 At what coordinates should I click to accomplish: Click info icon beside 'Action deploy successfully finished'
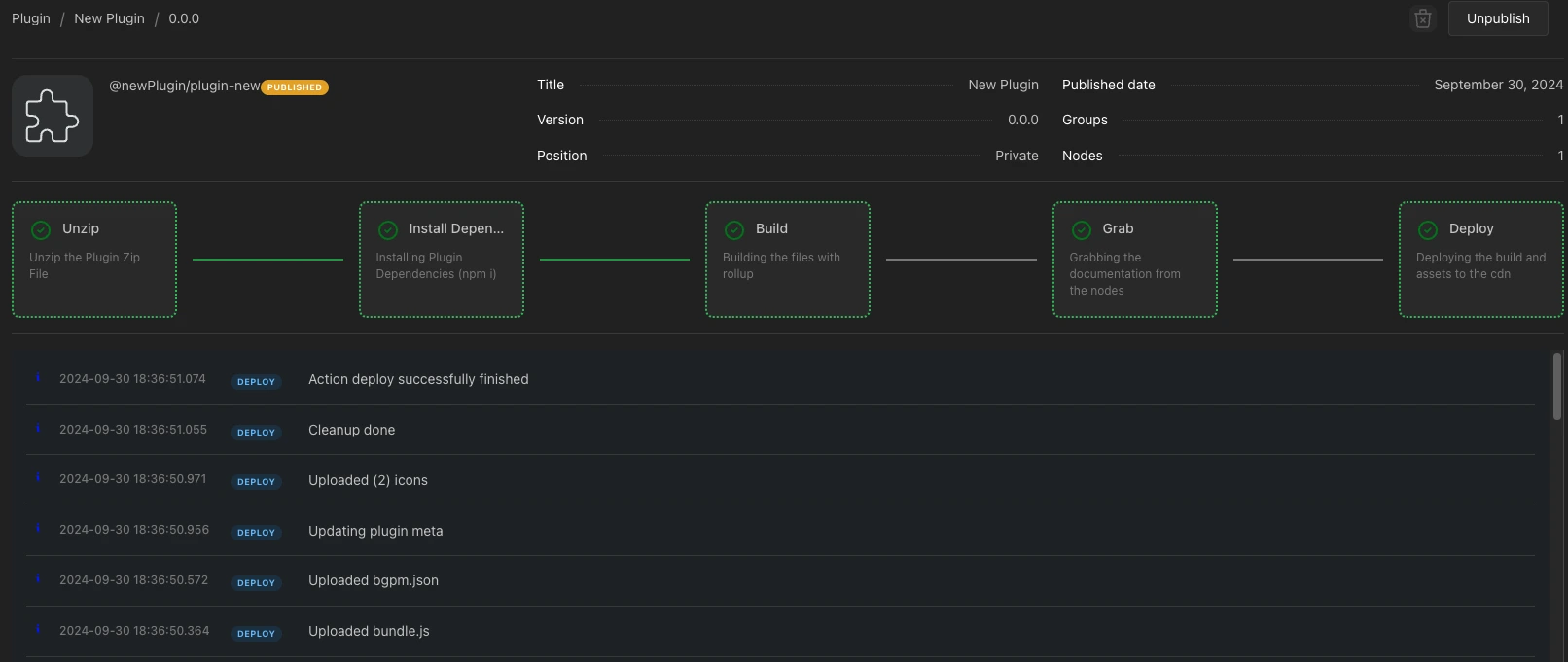pos(38,378)
